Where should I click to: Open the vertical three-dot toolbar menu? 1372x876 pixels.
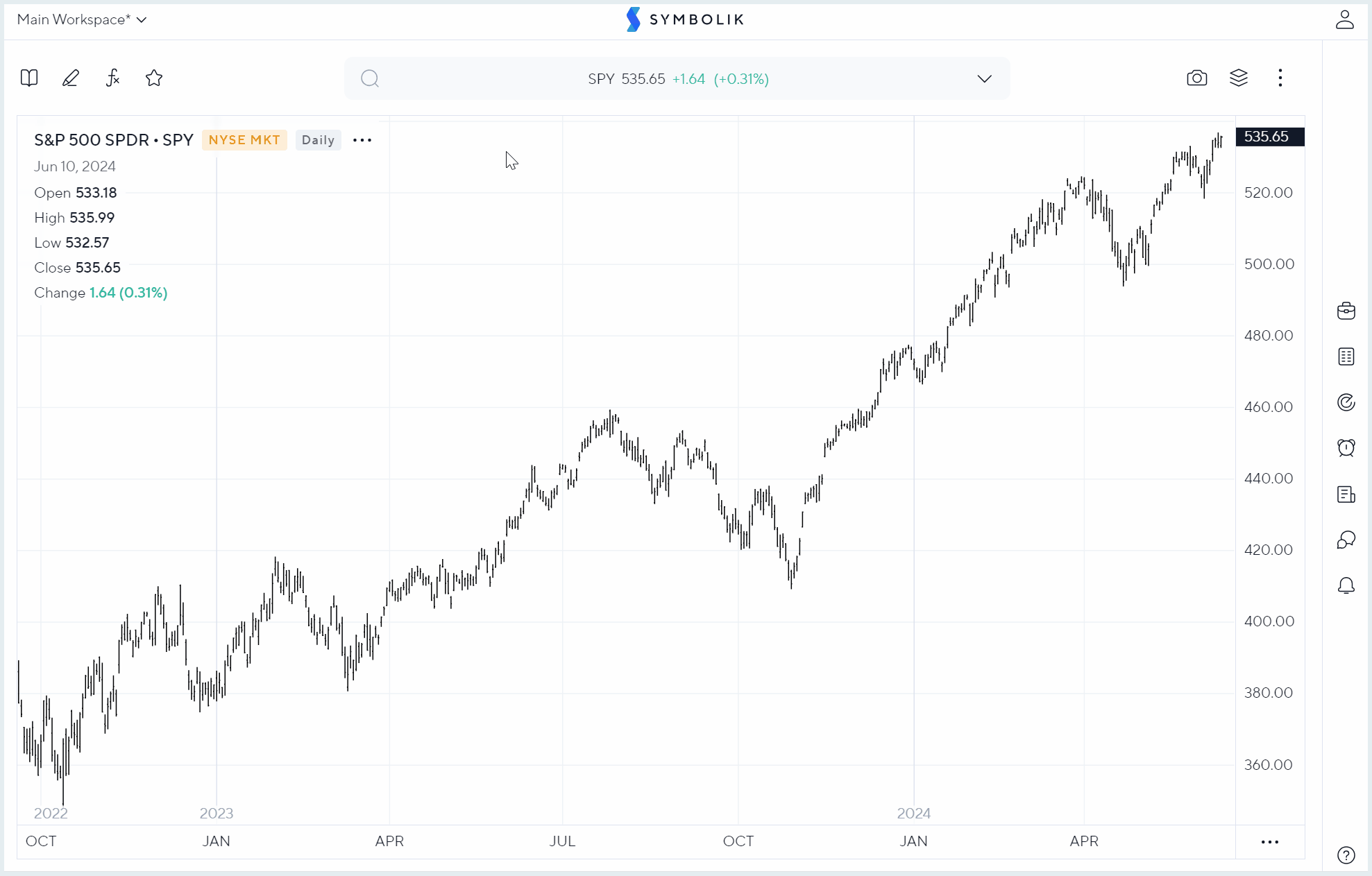(1280, 78)
